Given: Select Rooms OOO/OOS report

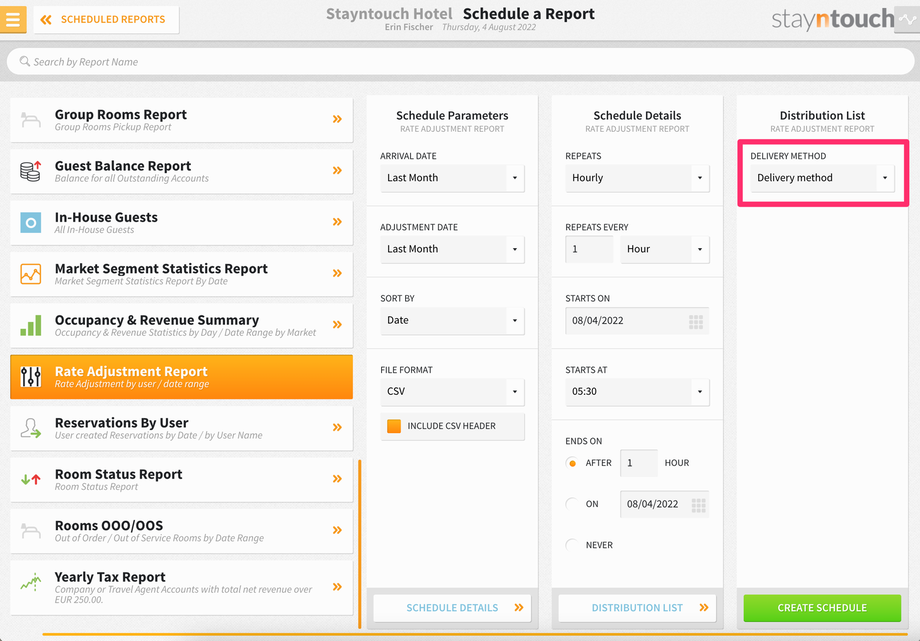Looking at the screenshot, I should pyautogui.click(x=181, y=531).
